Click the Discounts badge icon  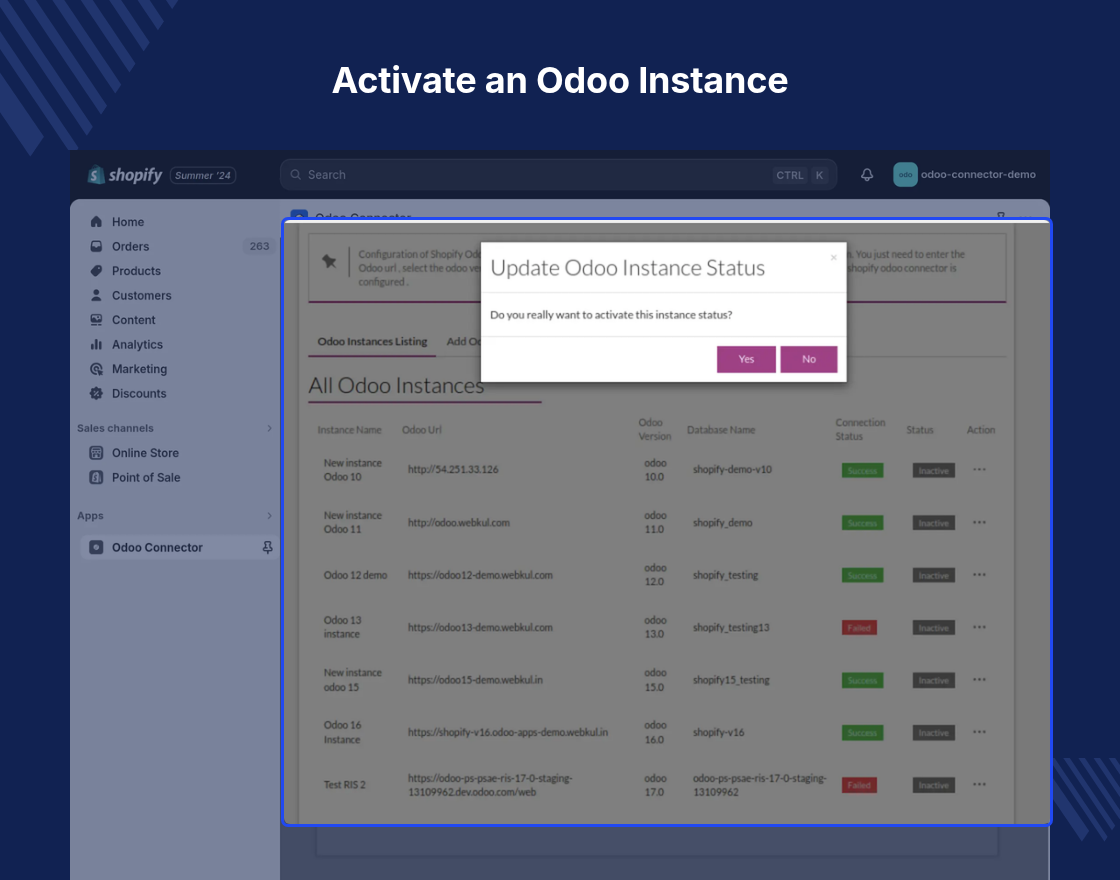pyautogui.click(x=96, y=394)
